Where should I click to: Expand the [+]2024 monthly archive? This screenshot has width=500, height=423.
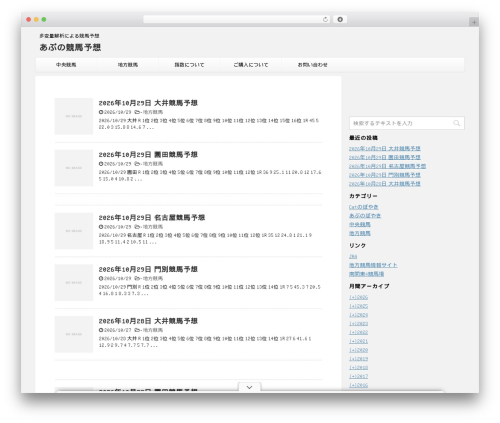358,315
